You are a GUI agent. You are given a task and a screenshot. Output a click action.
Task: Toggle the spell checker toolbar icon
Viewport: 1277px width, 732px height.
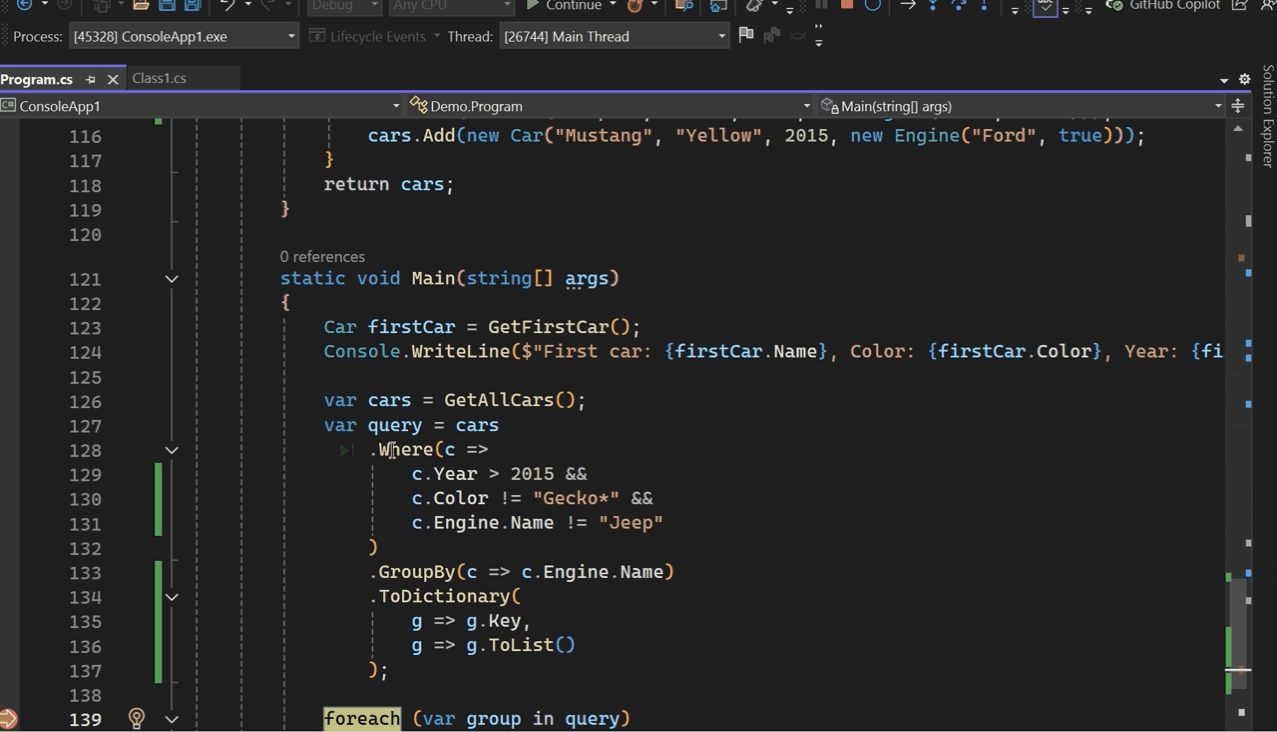pyautogui.click(x=1045, y=6)
